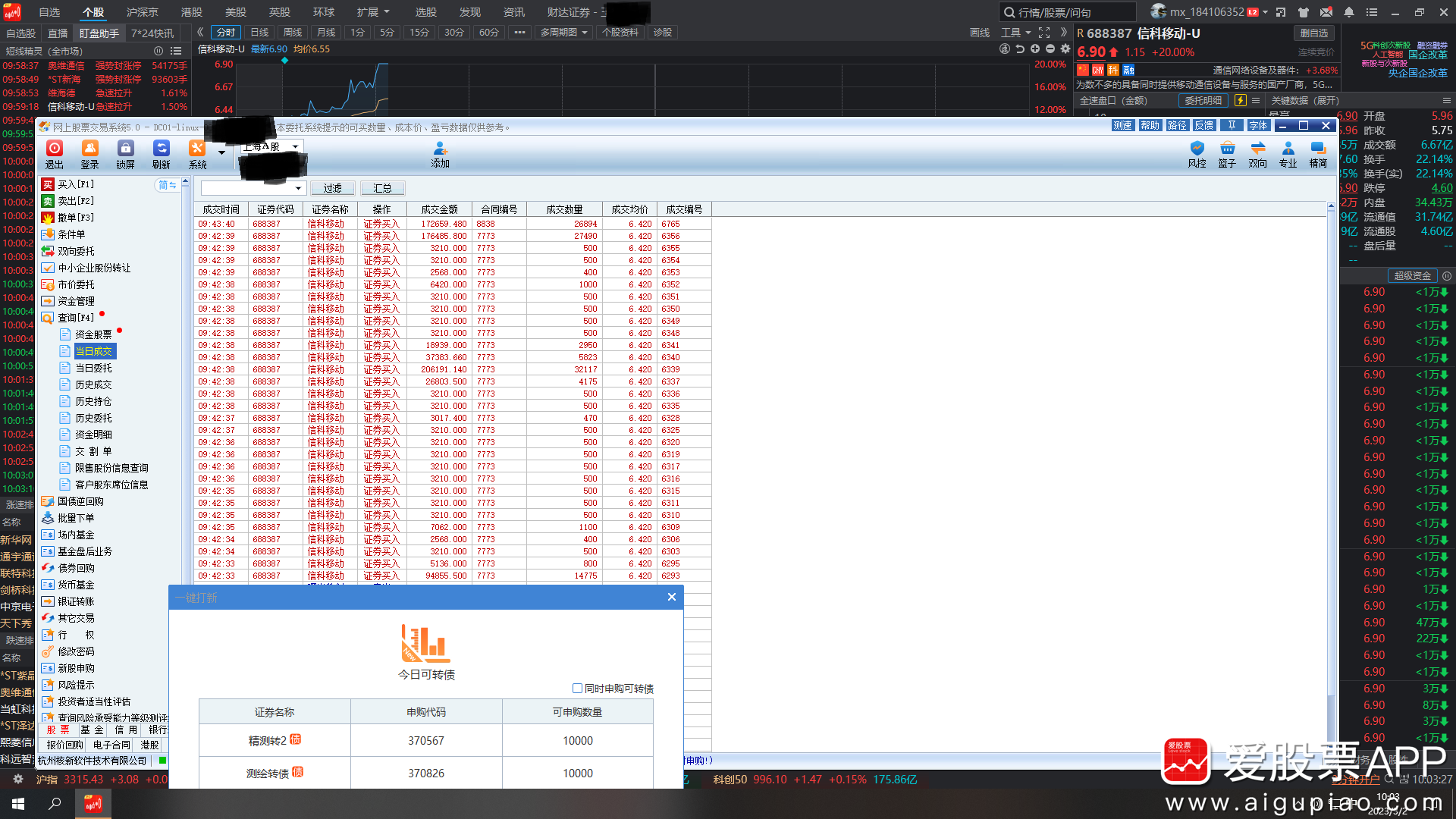Screen dimensions: 1456x819
Task: Click the 委托明细 button
Action: click(1203, 100)
